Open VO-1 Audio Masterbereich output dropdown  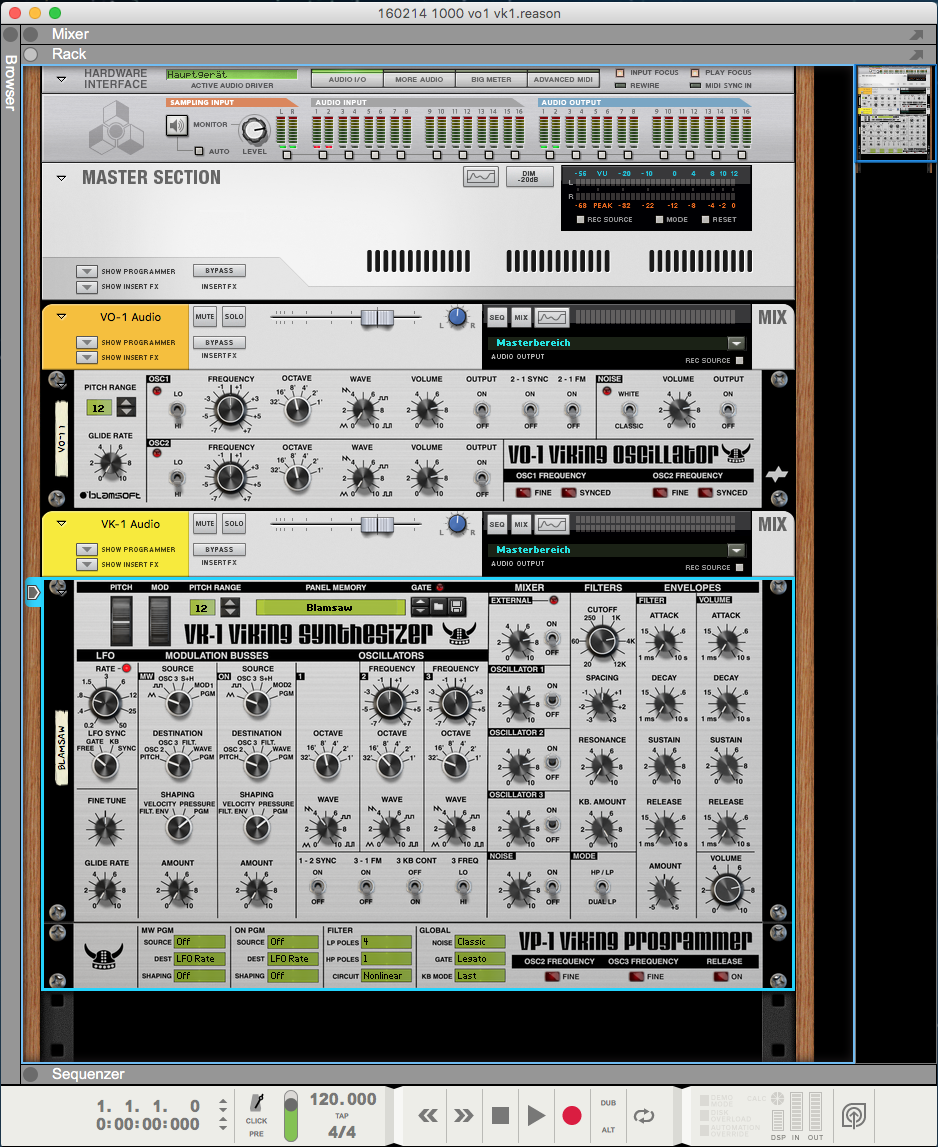coord(736,343)
